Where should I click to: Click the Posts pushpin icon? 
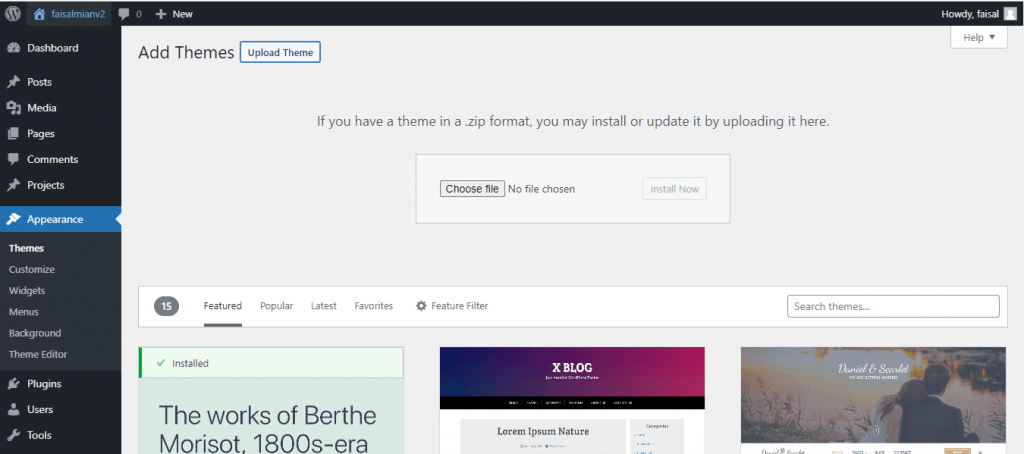(x=13, y=82)
